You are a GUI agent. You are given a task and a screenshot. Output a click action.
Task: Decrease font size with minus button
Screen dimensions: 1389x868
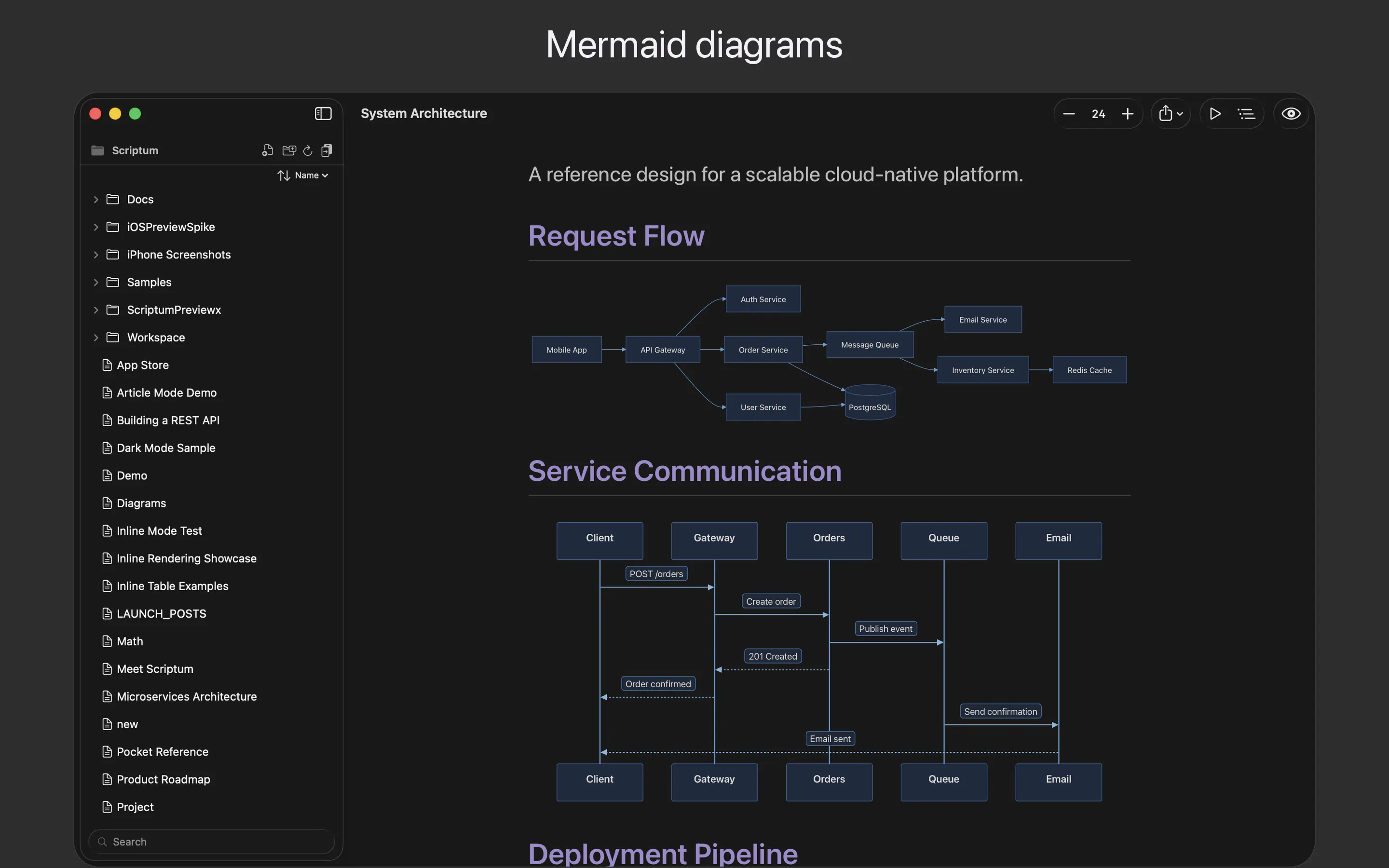point(1069,114)
